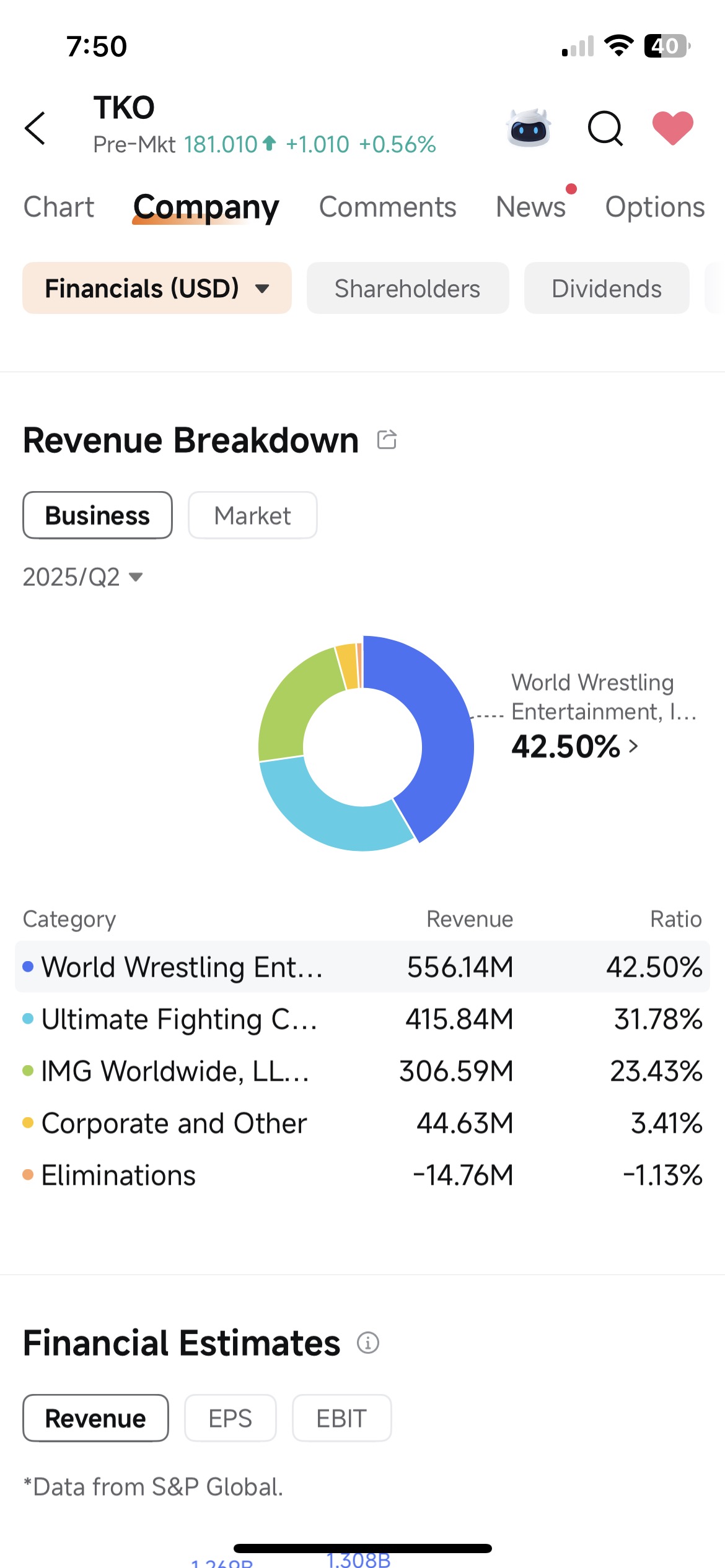
Task: Select the Corporate and Other row
Action: tap(362, 1123)
